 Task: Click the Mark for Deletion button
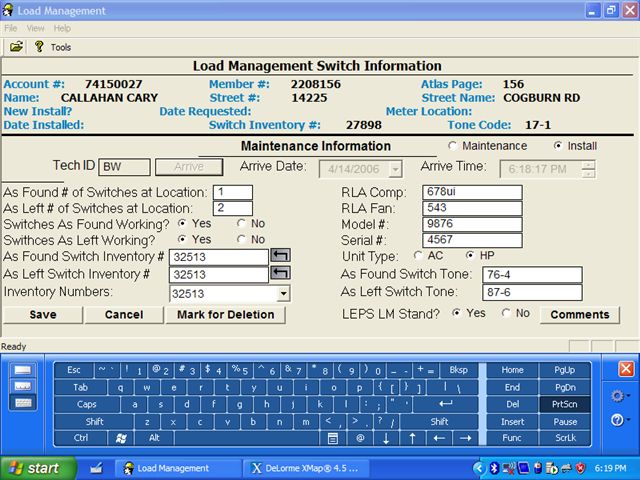(x=225, y=315)
